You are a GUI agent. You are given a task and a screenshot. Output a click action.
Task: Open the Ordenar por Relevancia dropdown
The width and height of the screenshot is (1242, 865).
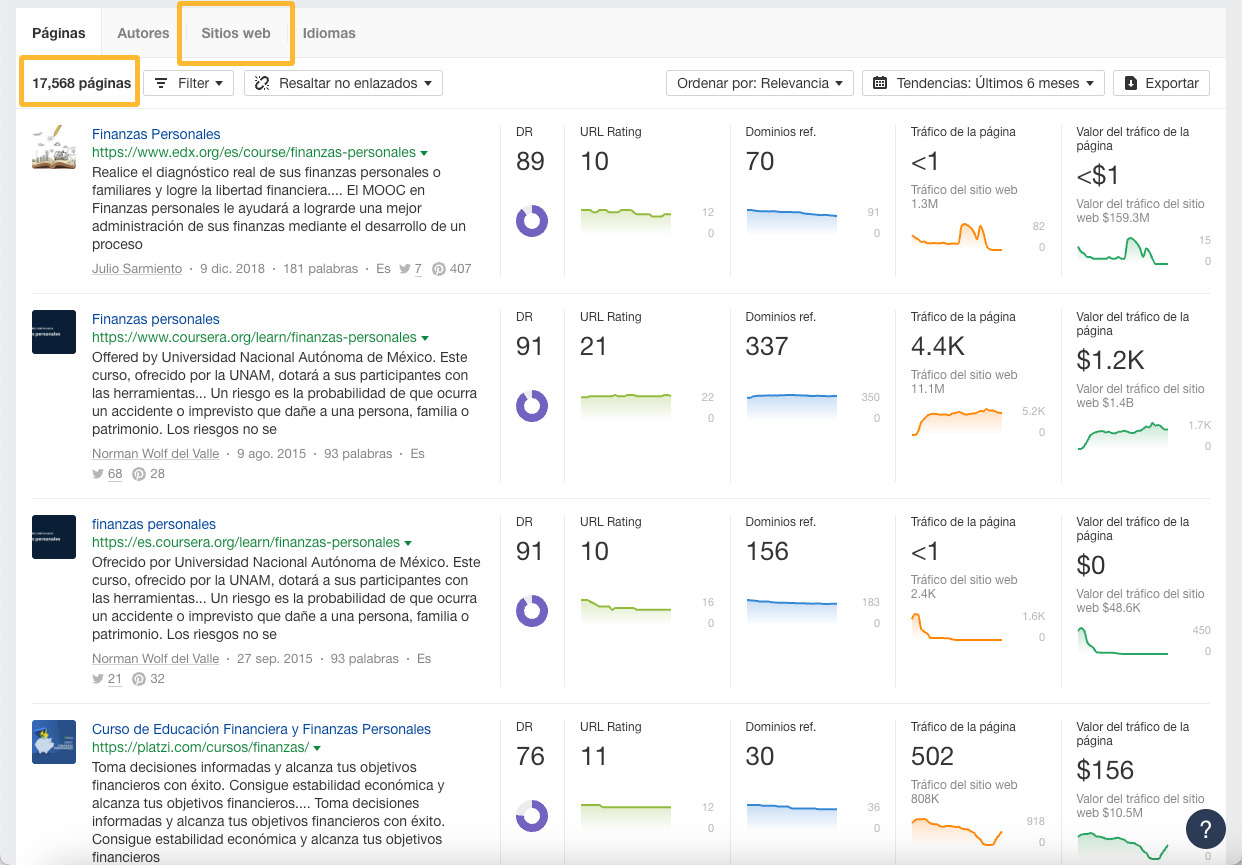pyautogui.click(x=759, y=83)
